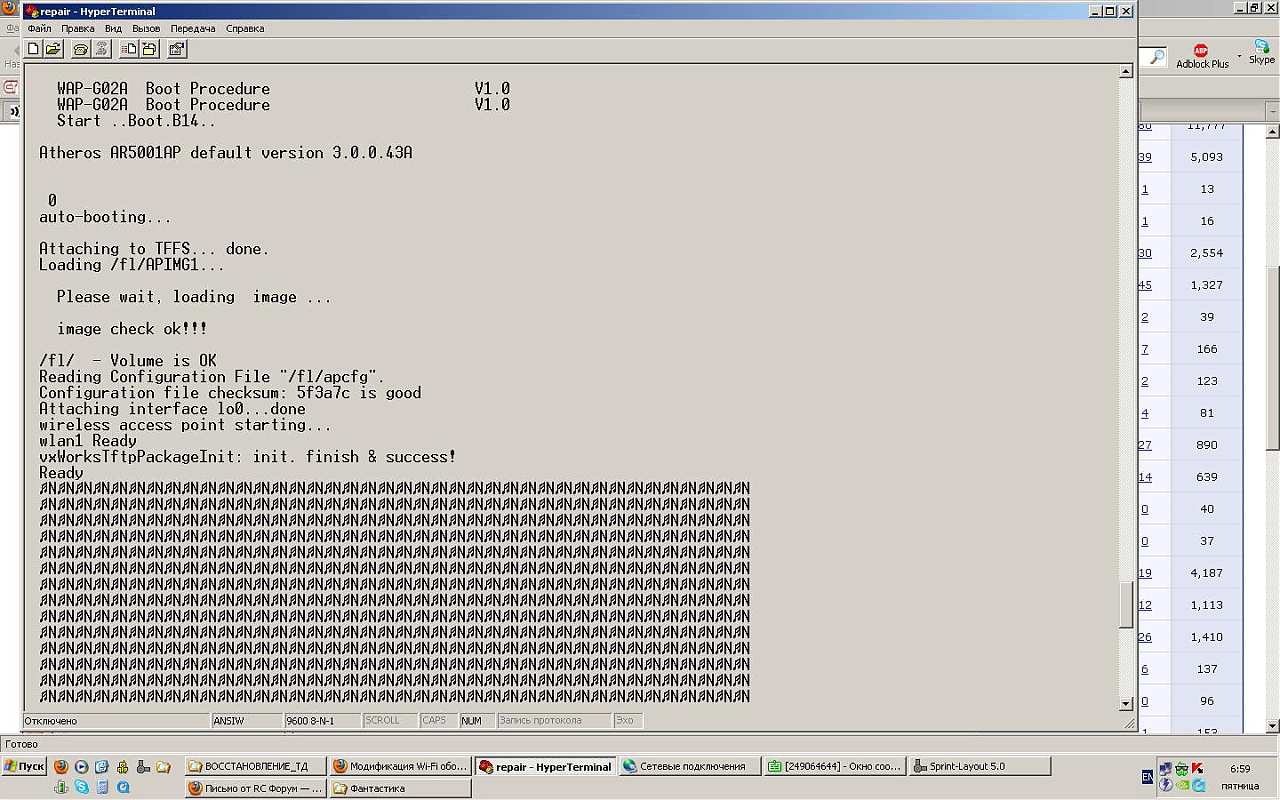Switch to Sprint-Layout 5.0 taskbar window
1280x800 pixels.
(980, 766)
